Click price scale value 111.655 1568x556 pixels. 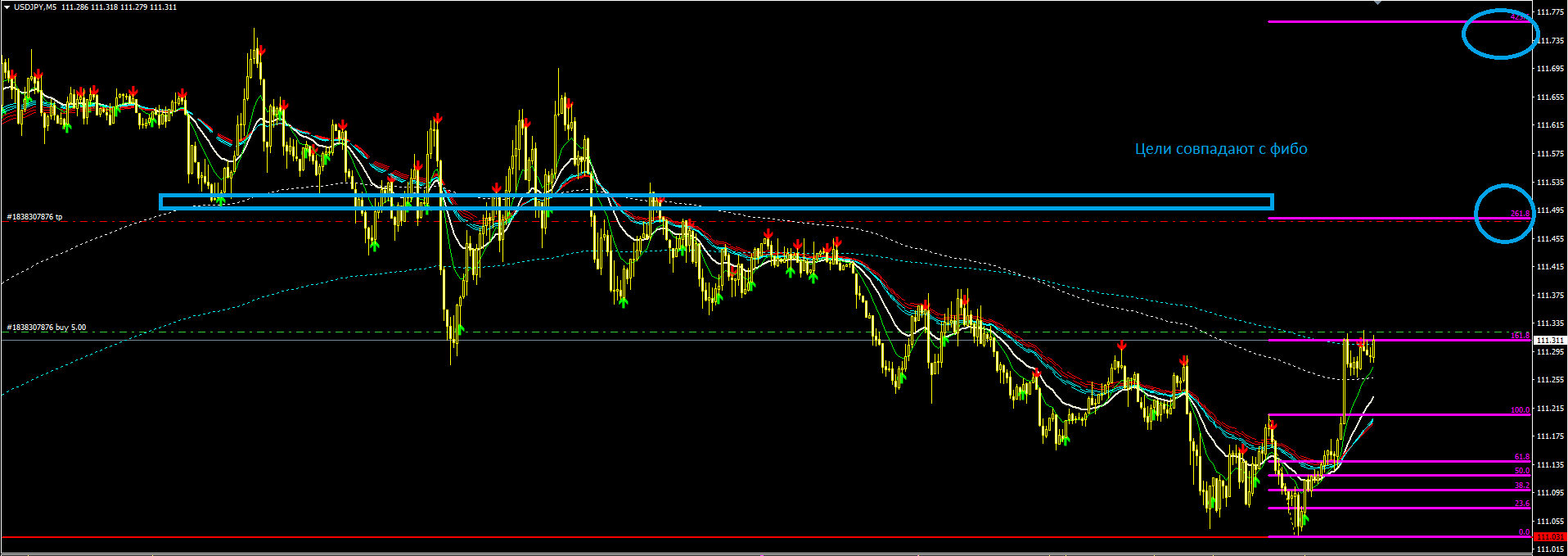tap(1550, 97)
